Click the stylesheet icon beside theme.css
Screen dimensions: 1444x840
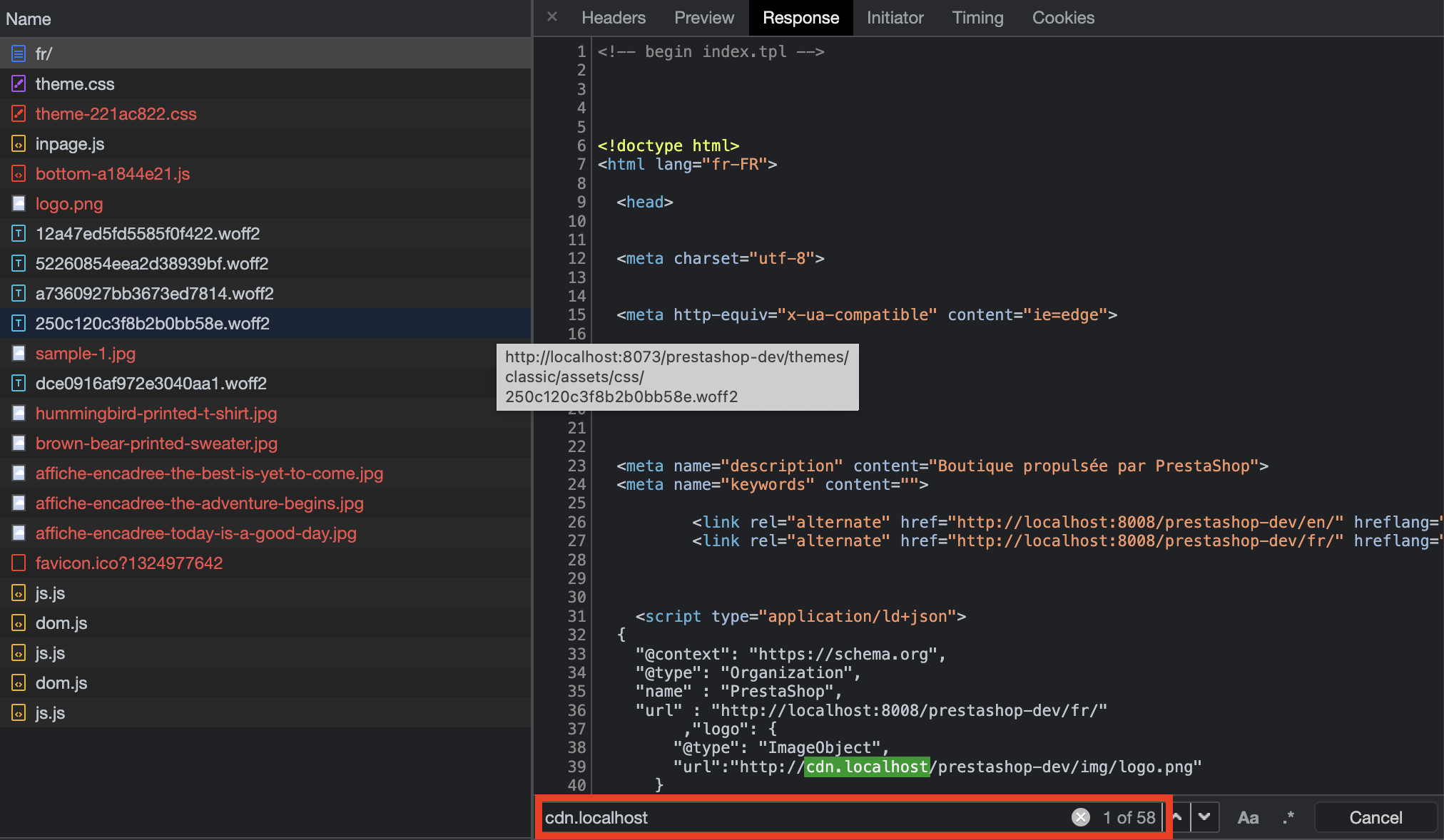click(x=18, y=83)
